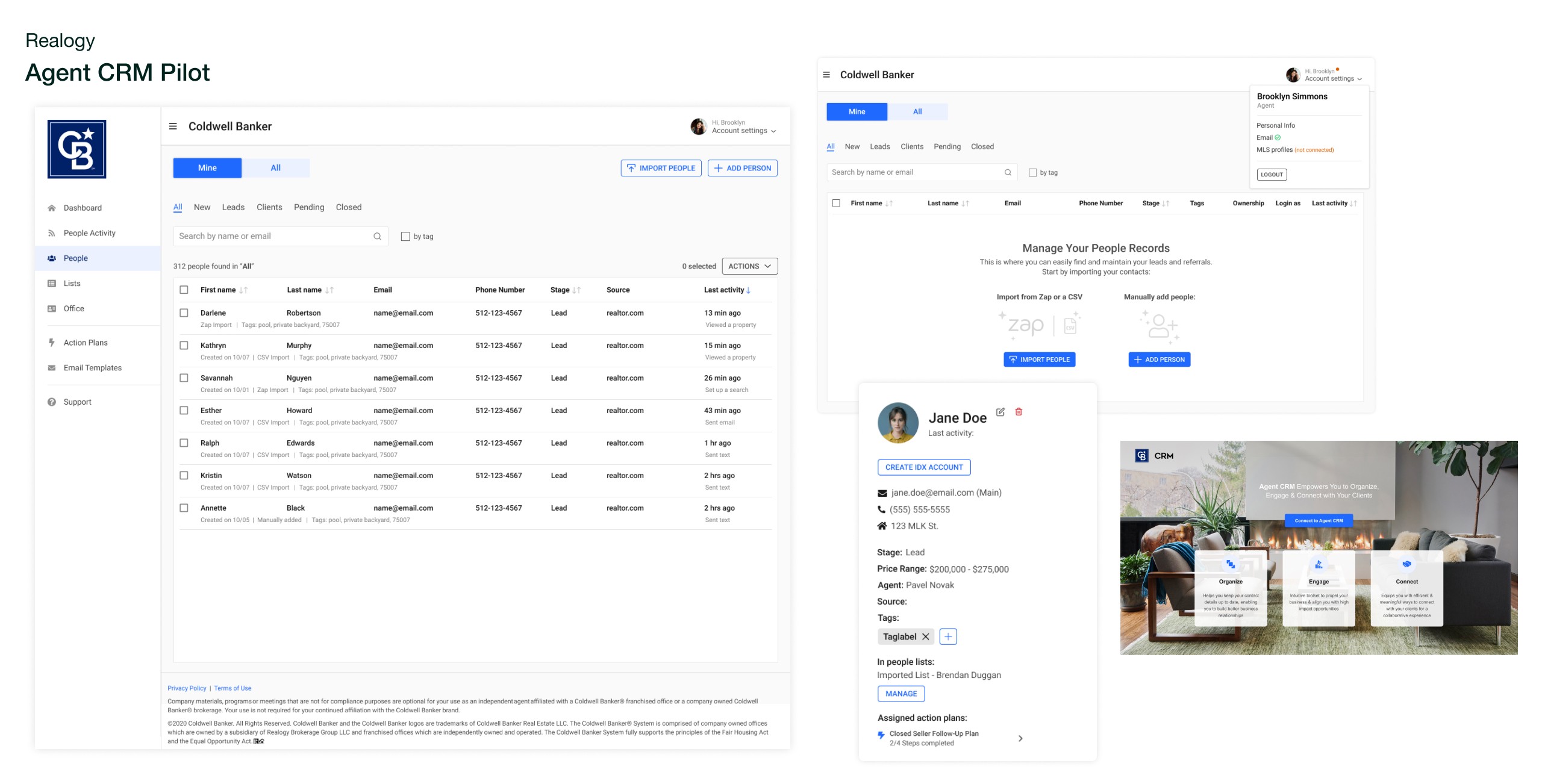The height and width of the screenshot is (784, 1542).
Task: Open the hamburger menu in the empty-state window
Action: pyautogui.click(x=826, y=75)
